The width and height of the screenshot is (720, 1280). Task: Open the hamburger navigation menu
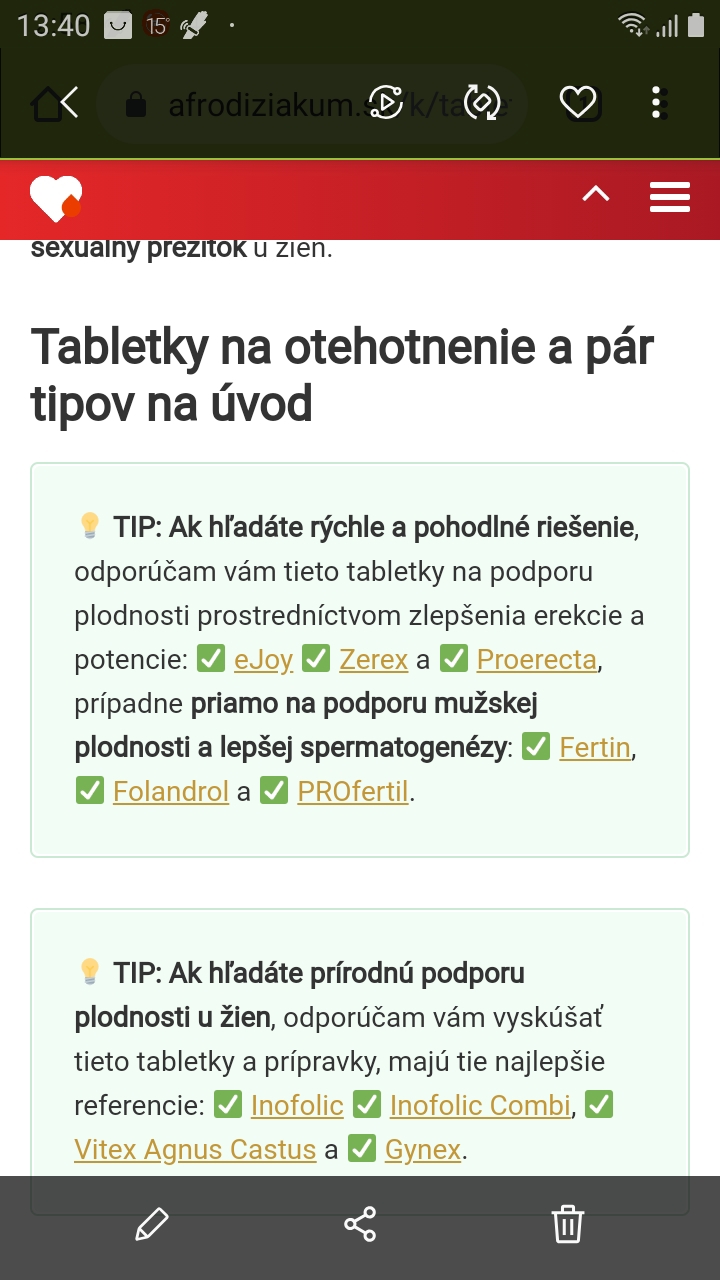tap(670, 197)
